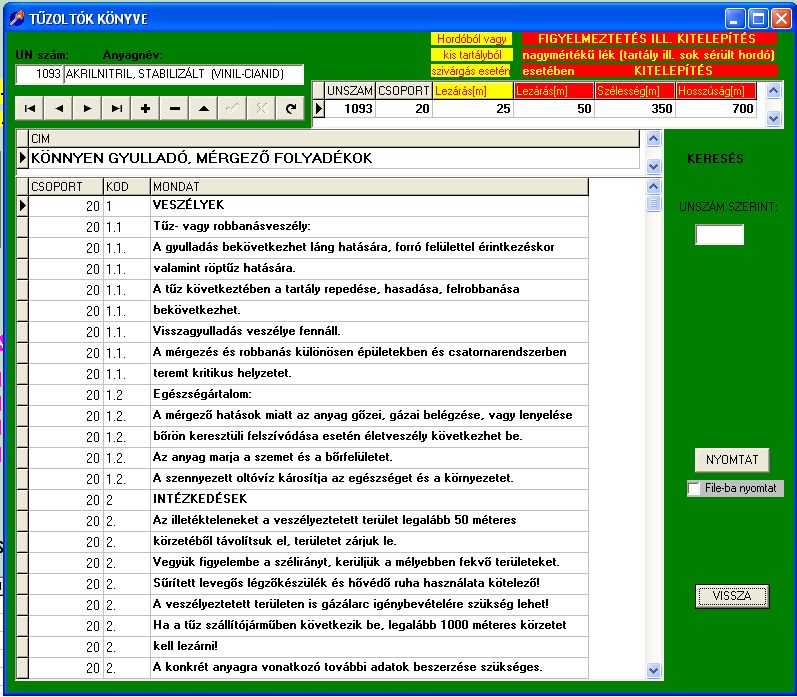Toggle File-ba nyomtat checkbox

(694, 489)
